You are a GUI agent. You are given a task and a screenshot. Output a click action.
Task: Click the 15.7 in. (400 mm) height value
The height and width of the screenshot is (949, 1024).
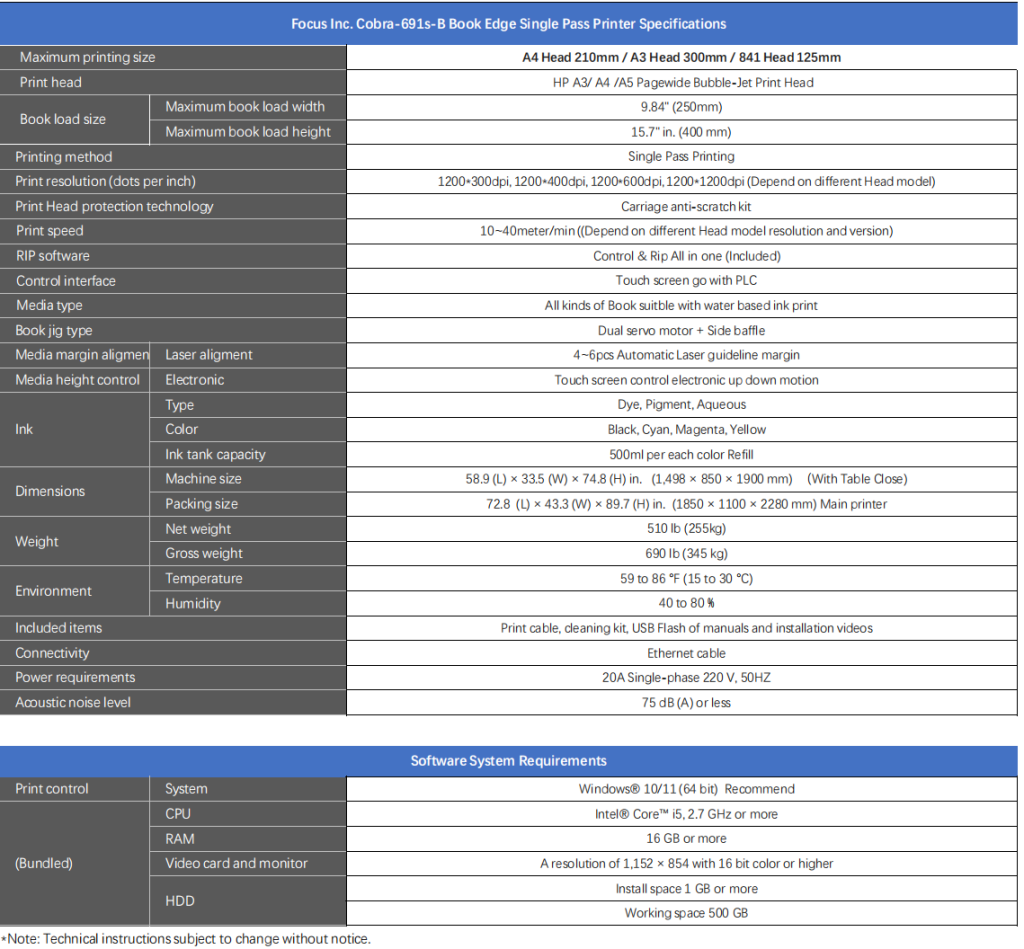click(x=681, y=132)
